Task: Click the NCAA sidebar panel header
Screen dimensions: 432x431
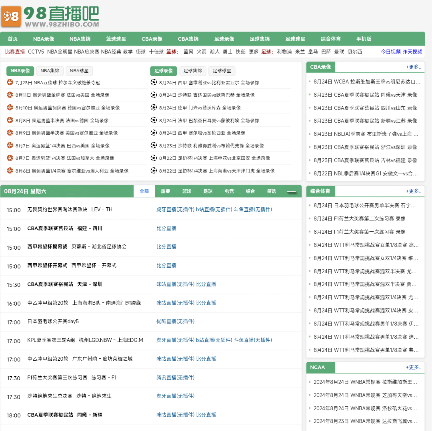Action: (x=320, y=367)
